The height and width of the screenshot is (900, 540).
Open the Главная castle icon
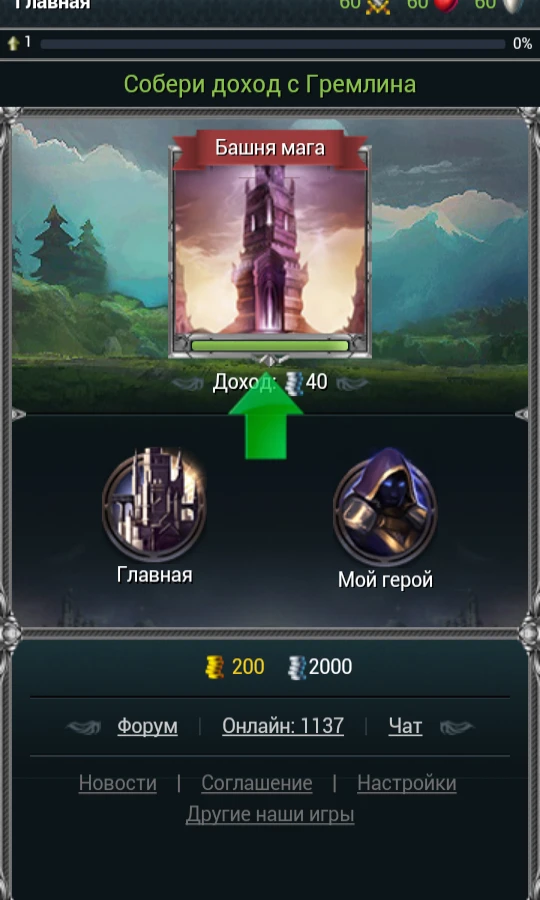154,504
